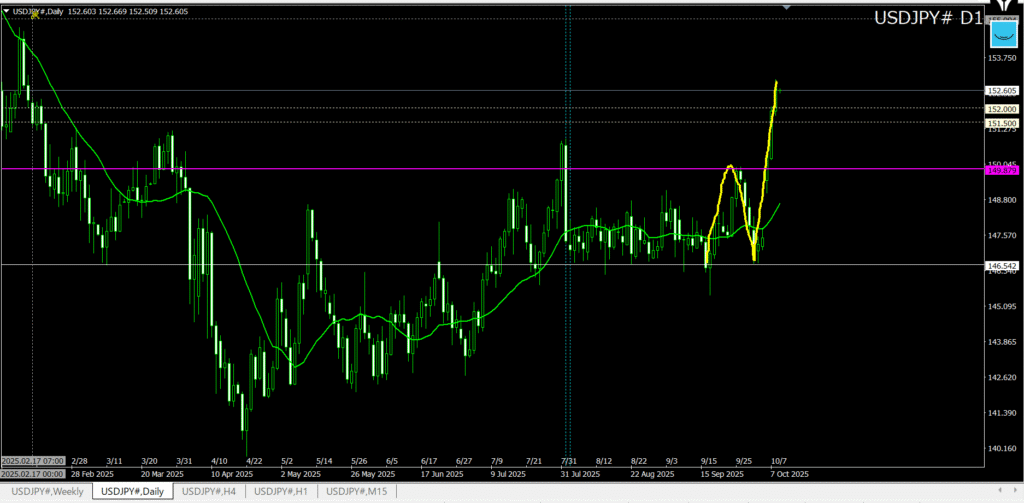The width and height of the screenshot is (1024, 503).
Task: Click the USDJPY# D1 text label
Action: click(x=928, y=19)
